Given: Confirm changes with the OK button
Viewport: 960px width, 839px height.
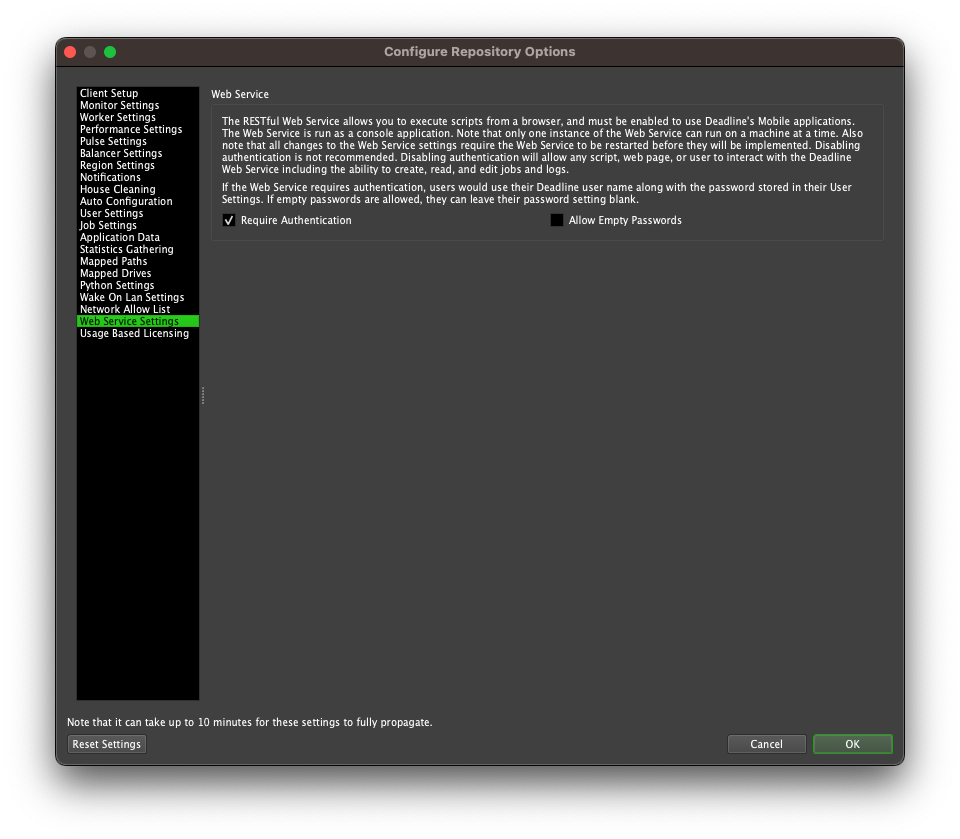Looking at the screenshot, I should coord(852,743).
